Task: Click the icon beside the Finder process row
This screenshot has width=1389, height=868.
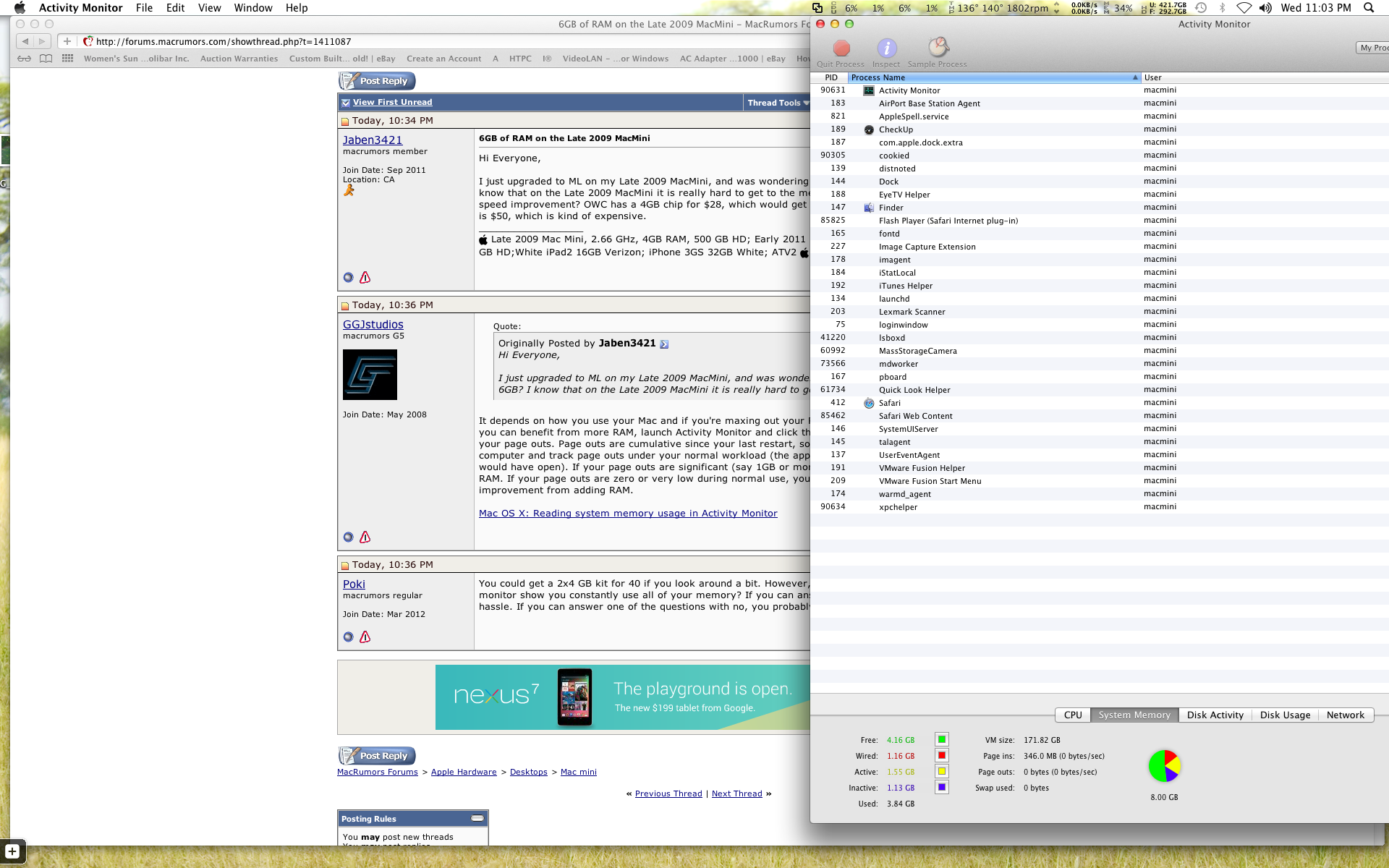Action: pos(869,208)
